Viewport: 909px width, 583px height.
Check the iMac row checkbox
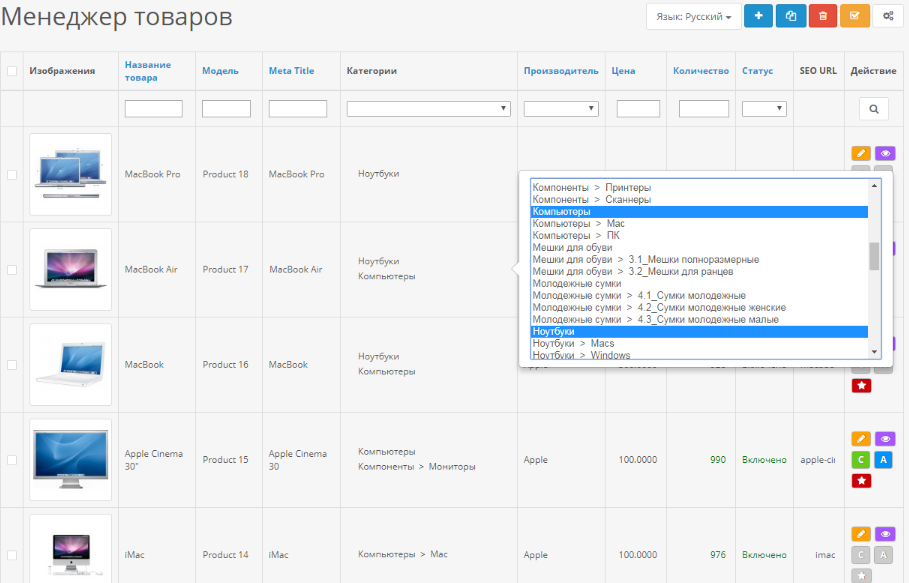click(x=12, y=555)
